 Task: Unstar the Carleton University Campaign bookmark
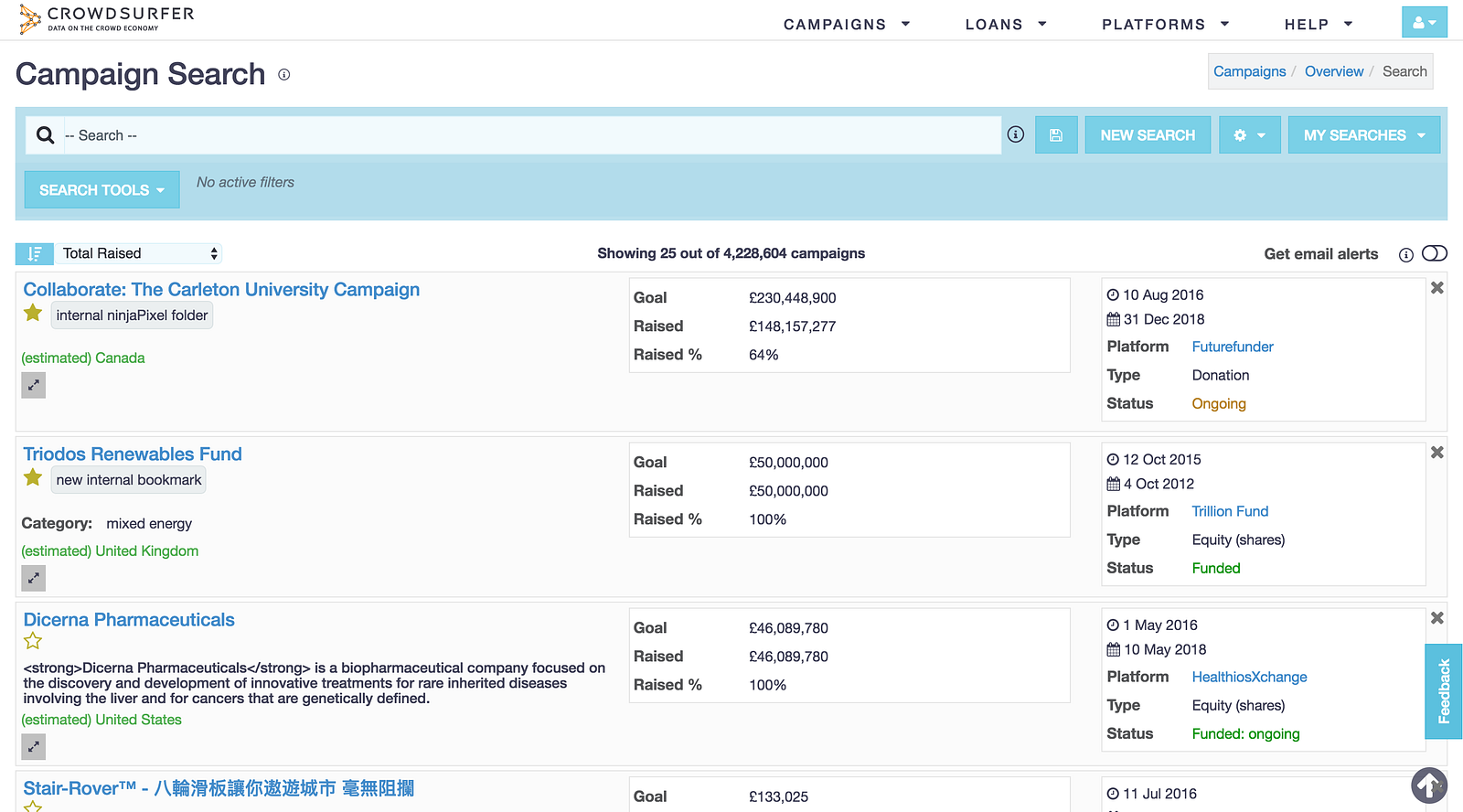pos(33,314)
